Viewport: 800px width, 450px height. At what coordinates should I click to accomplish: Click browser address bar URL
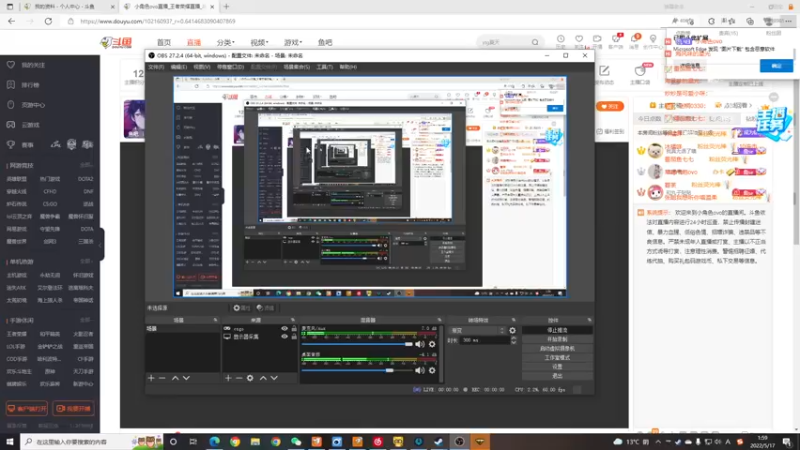coord(158,21)
